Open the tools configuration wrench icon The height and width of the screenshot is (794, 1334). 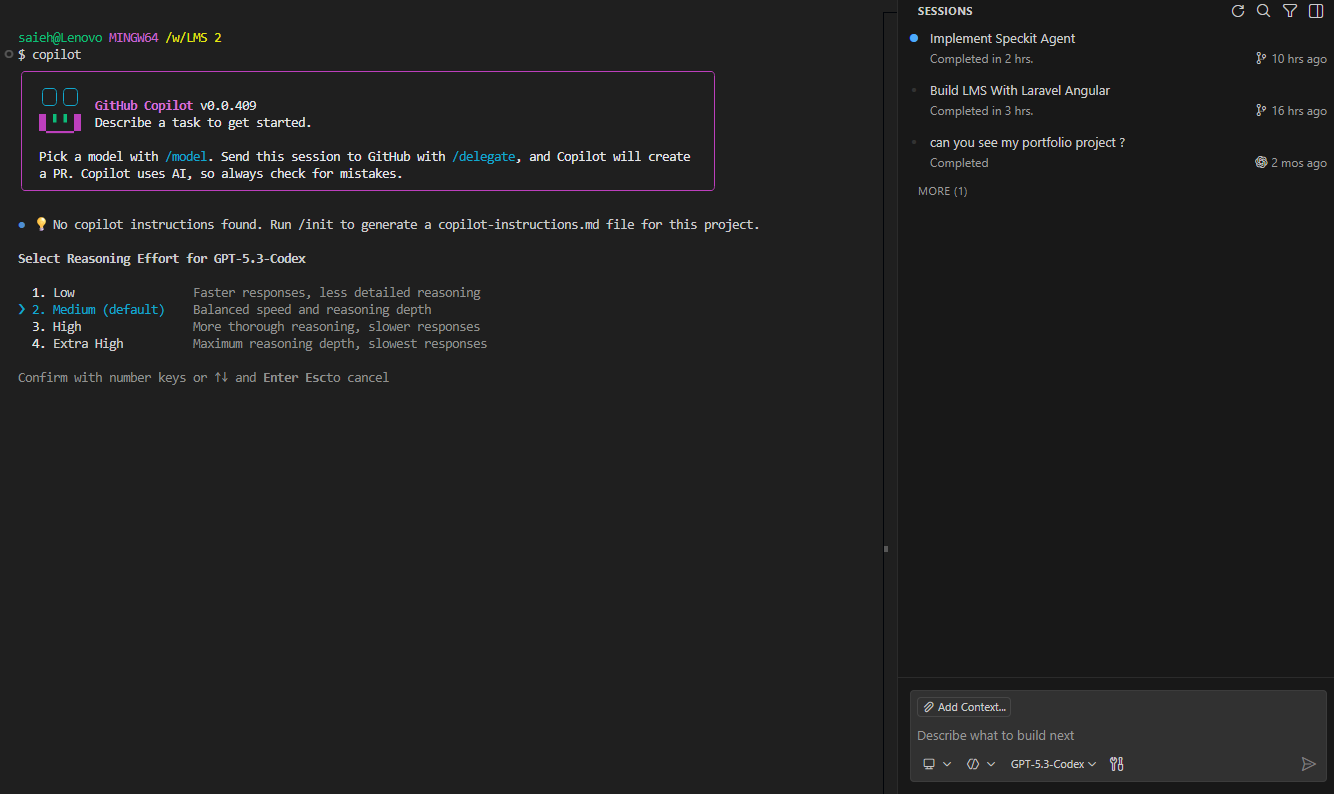[1116, 763]
